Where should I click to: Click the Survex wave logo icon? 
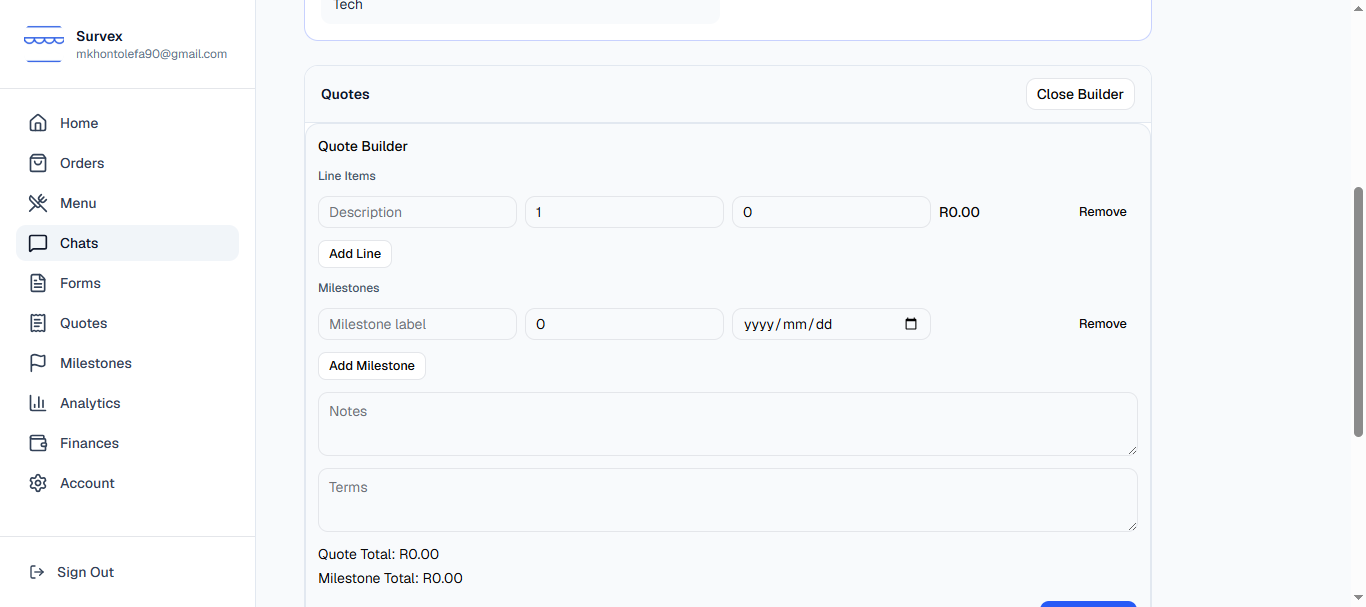pos(44,44)
